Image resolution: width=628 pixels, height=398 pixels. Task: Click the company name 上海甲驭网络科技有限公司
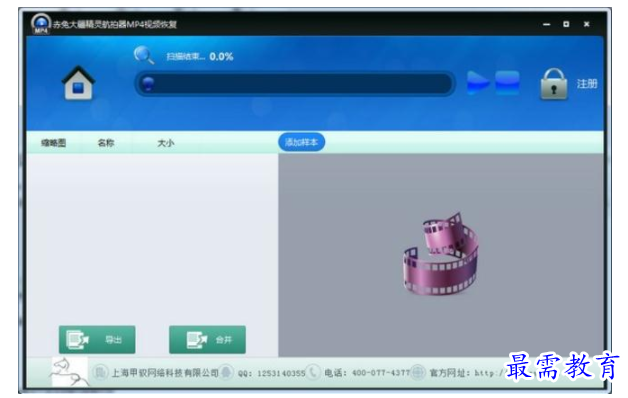pyautogui.click(x=165, y=373)
